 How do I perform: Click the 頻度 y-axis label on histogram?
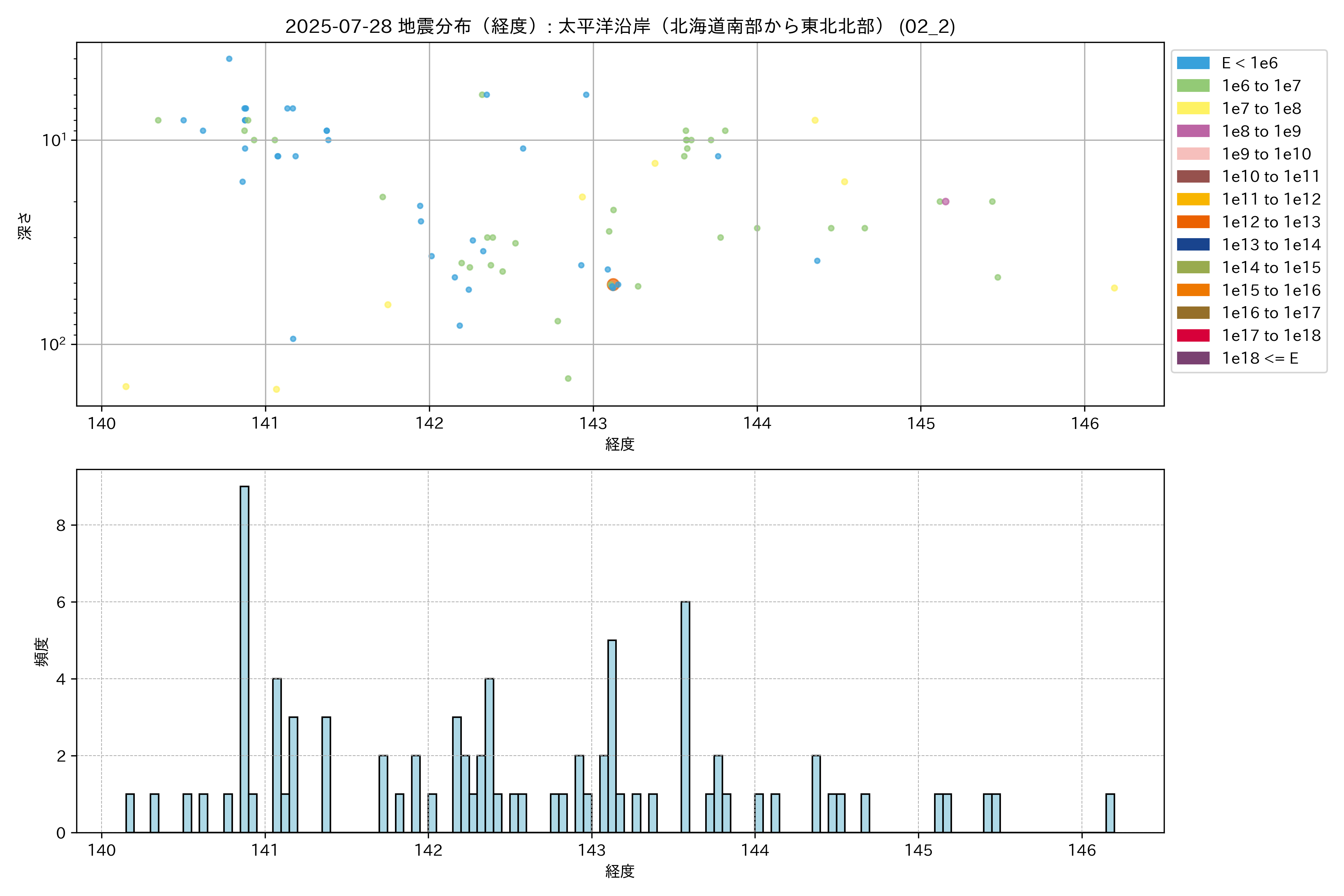pos(41,651)
